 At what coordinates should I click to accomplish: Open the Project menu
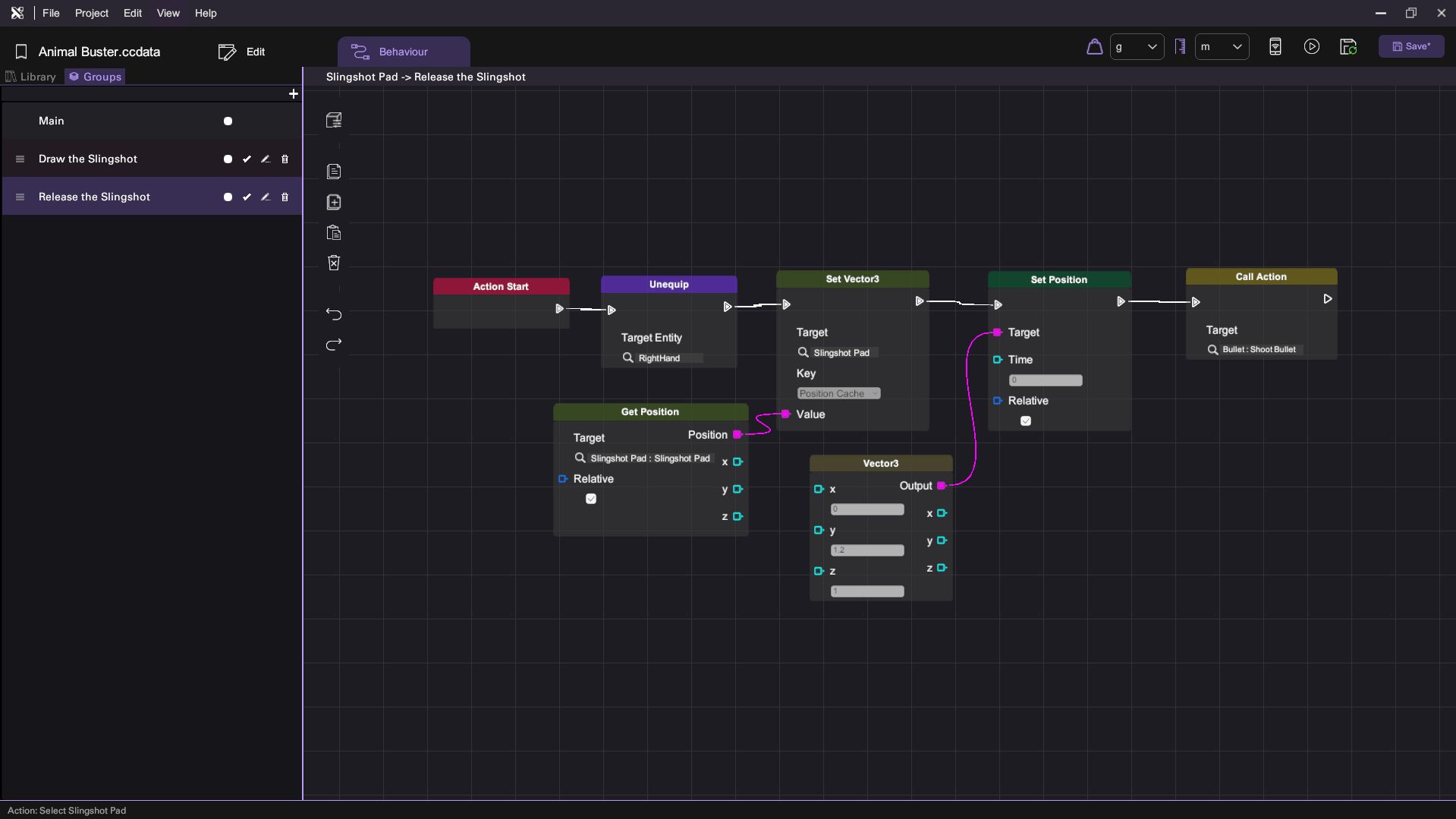(91, 13)
